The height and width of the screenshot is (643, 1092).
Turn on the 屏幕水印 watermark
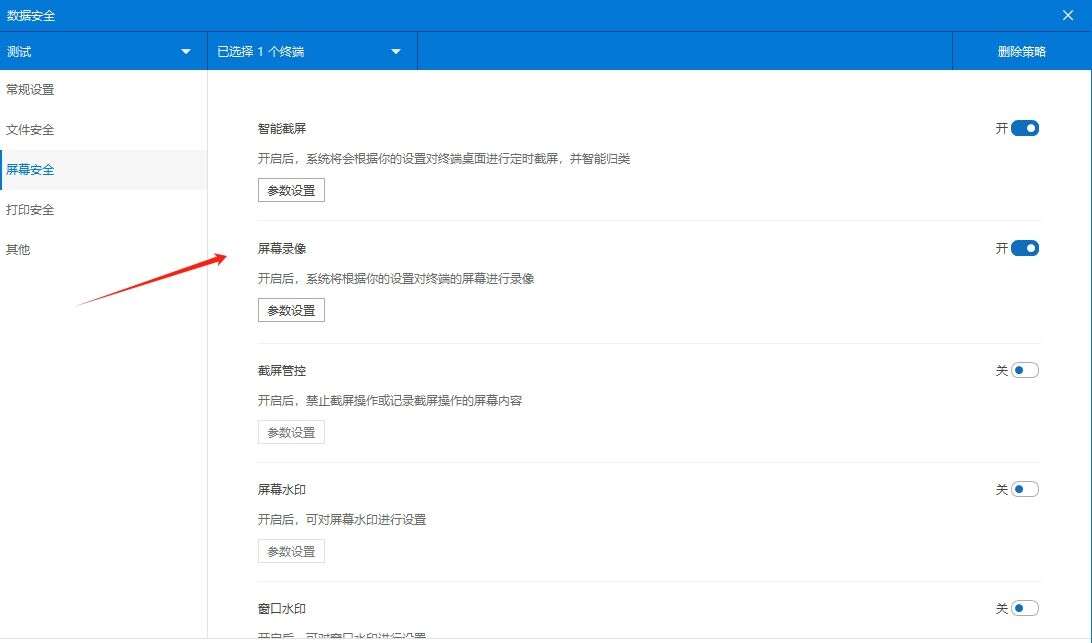coord(1022,489)
